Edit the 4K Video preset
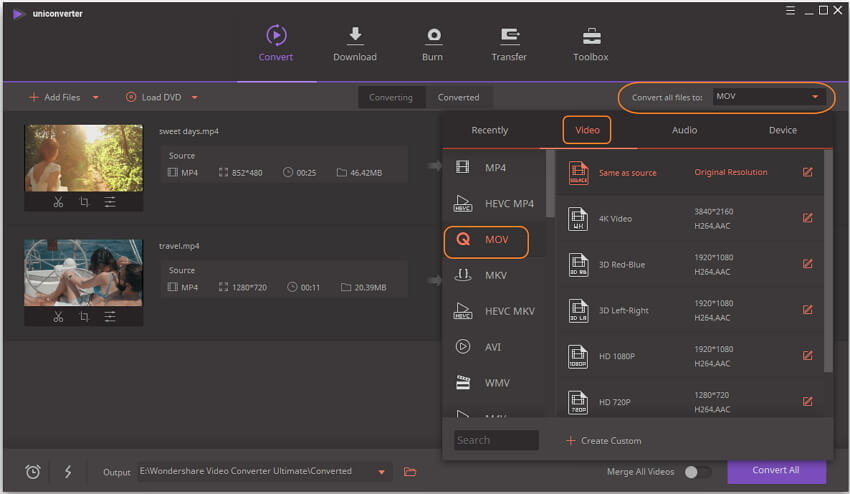This screenshot has width=850, height=494. pyautogui.click(x=807, y=218)
